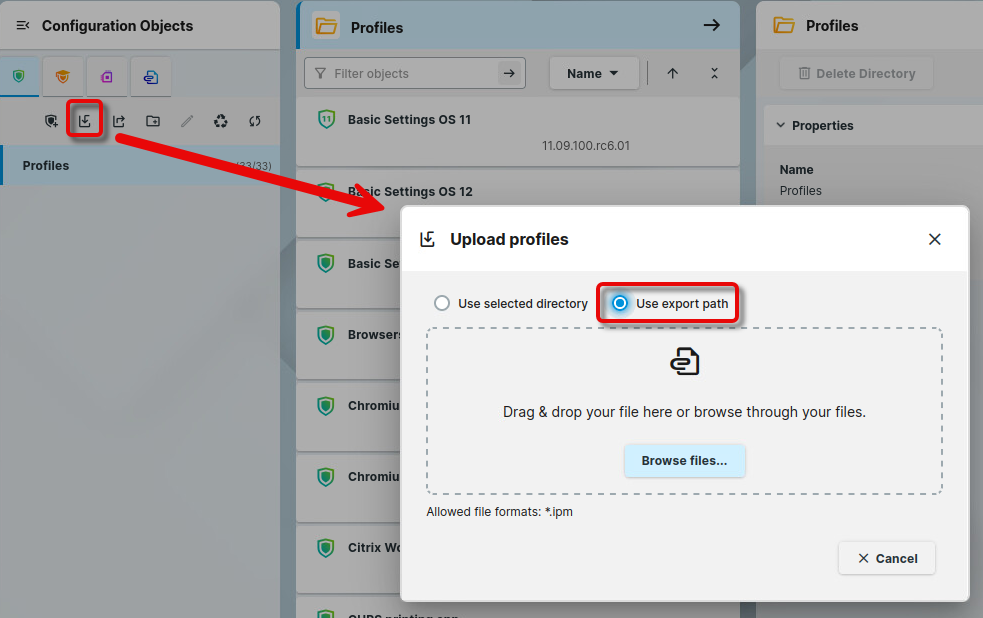Select the Profiles directory in the tree
This screenshot has width=983, height=618.
tap(46, 165)
